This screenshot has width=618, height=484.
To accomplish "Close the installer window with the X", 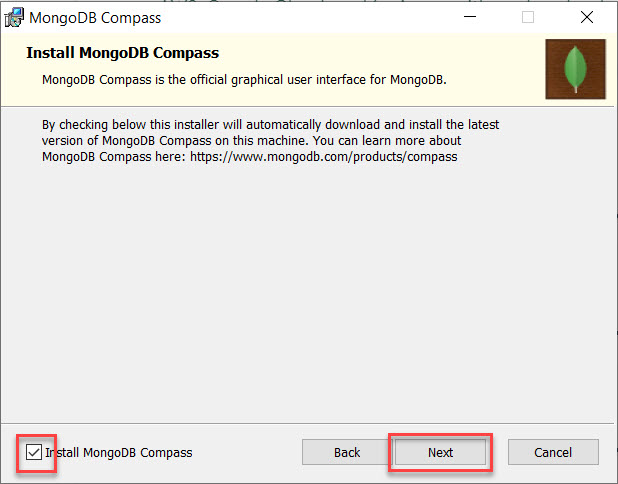I will (x=587, y=17).
